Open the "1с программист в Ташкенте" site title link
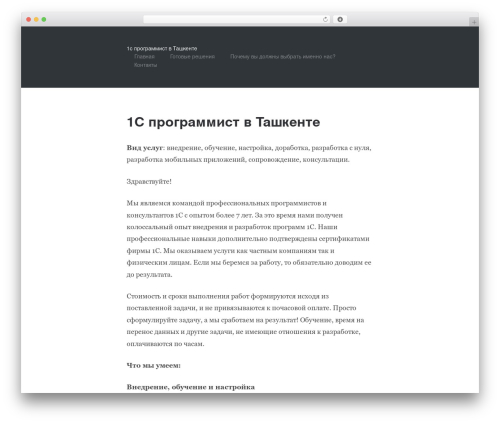The height and width of the screenshot is (423, 500). (162, 49)
